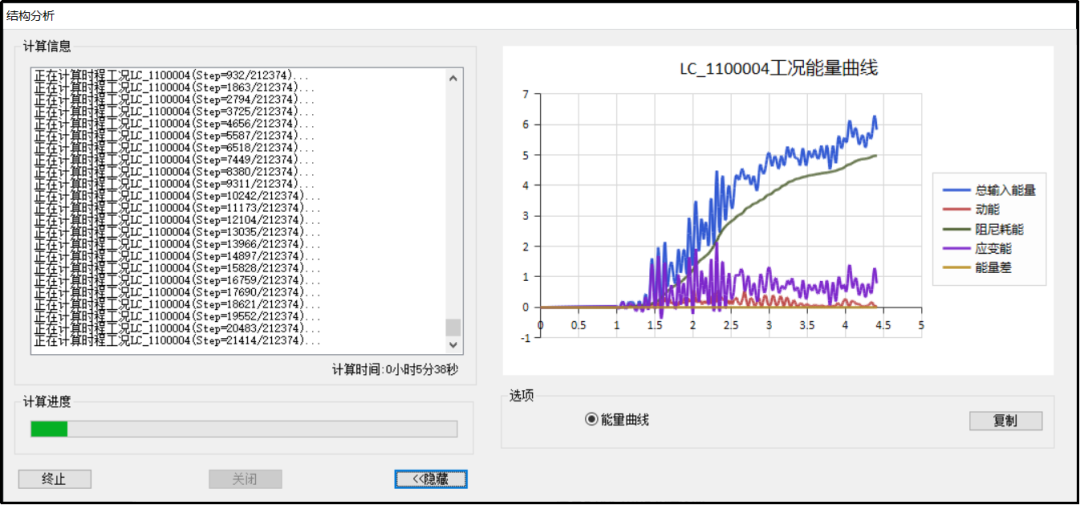Click log row Step=7449/212374
The width and height of the screenshot is (1080, 505).
(175, 160)
